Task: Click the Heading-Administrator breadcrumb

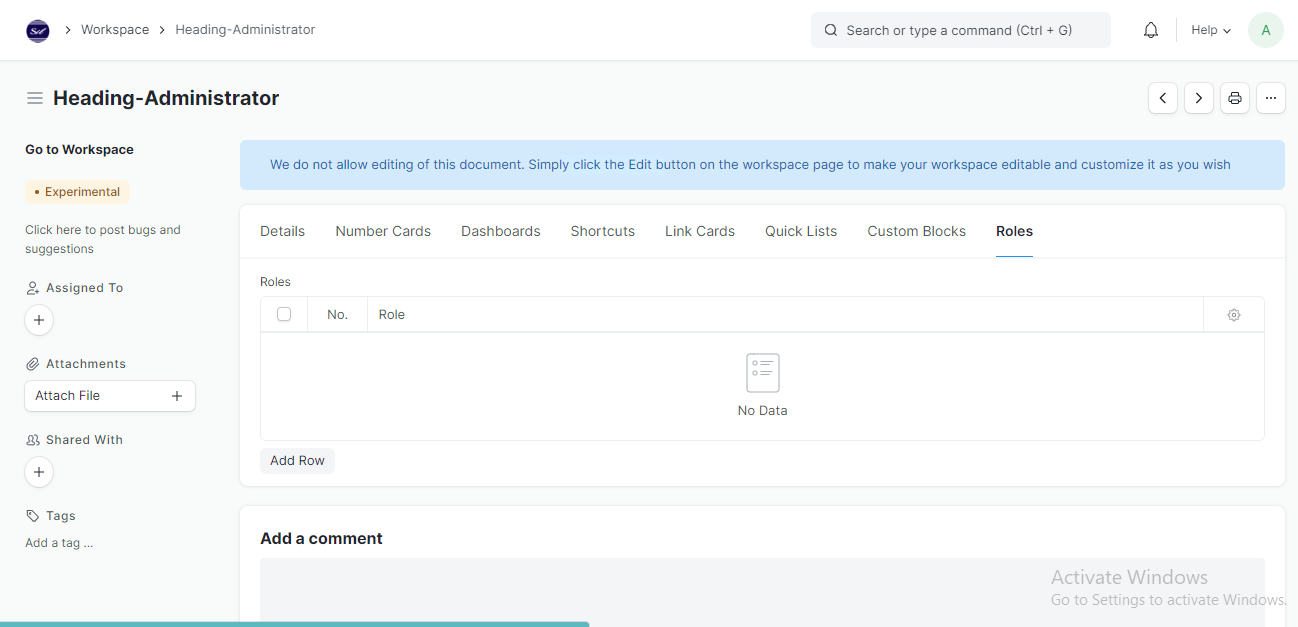Action: click(245, 30)
